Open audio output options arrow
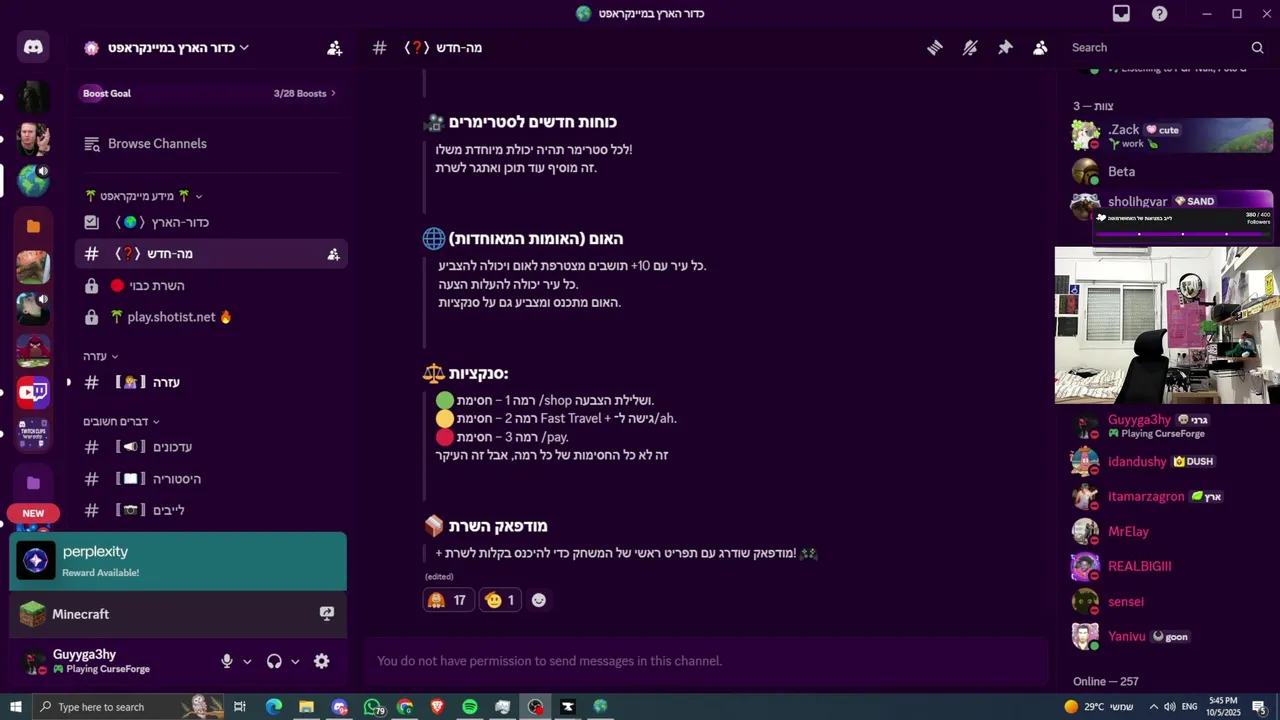 295,662
